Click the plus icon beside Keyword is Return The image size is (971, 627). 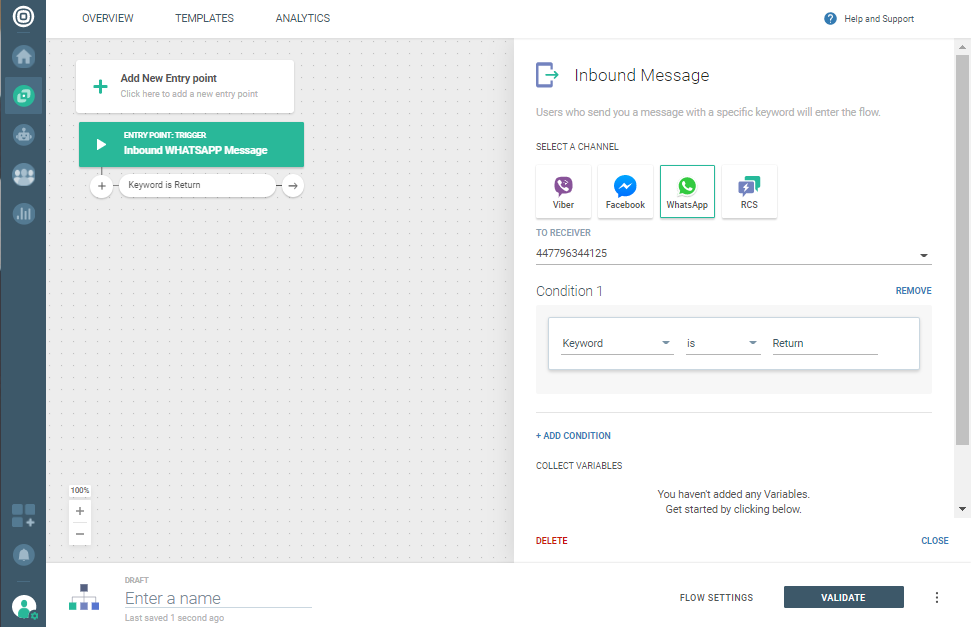101,186
